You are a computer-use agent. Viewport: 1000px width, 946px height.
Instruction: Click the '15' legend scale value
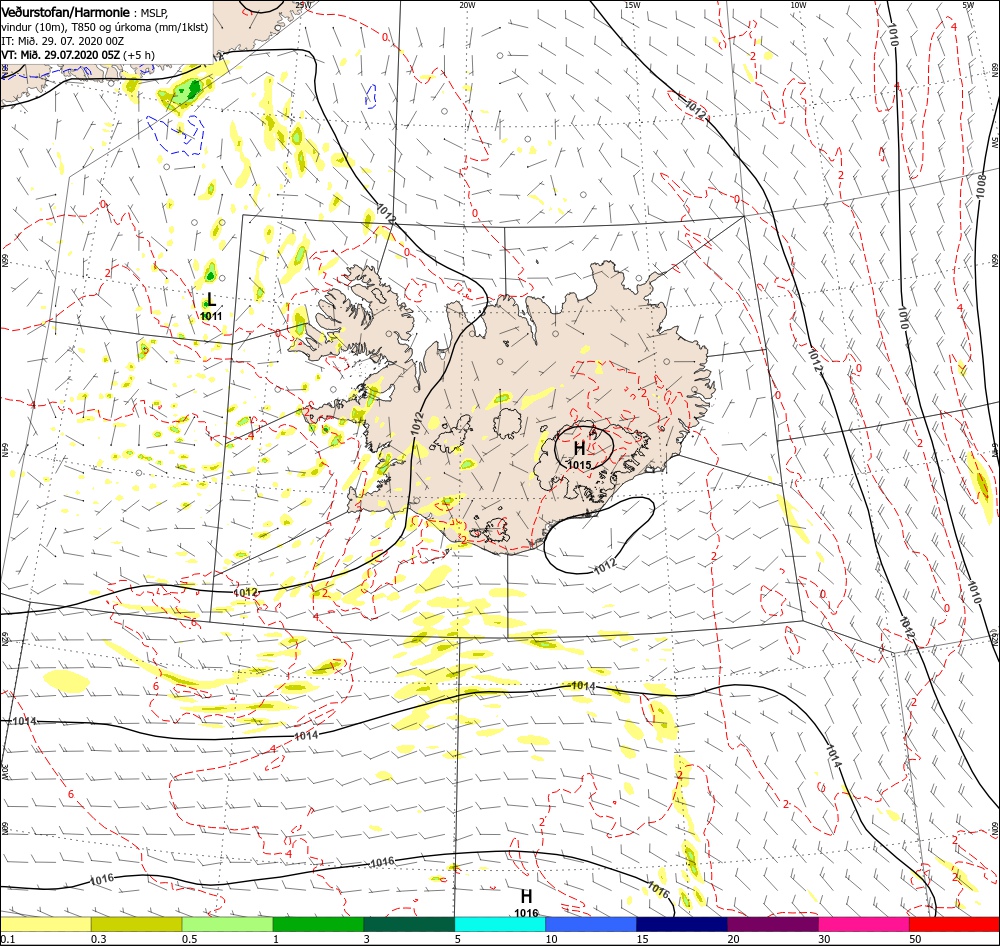642,939
